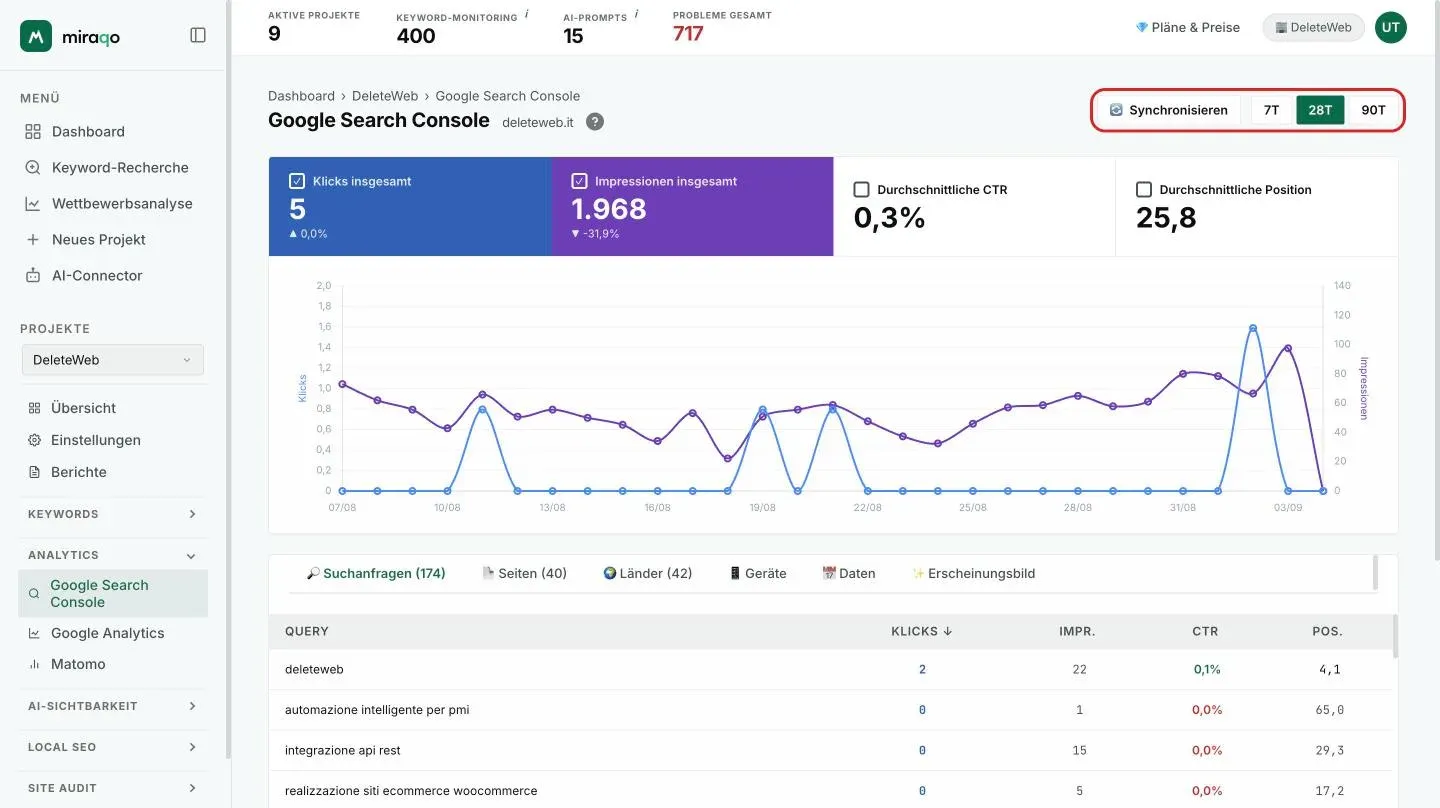Click the query 'realizzazione siti ecommerce woocommerce'

[411, 791]
